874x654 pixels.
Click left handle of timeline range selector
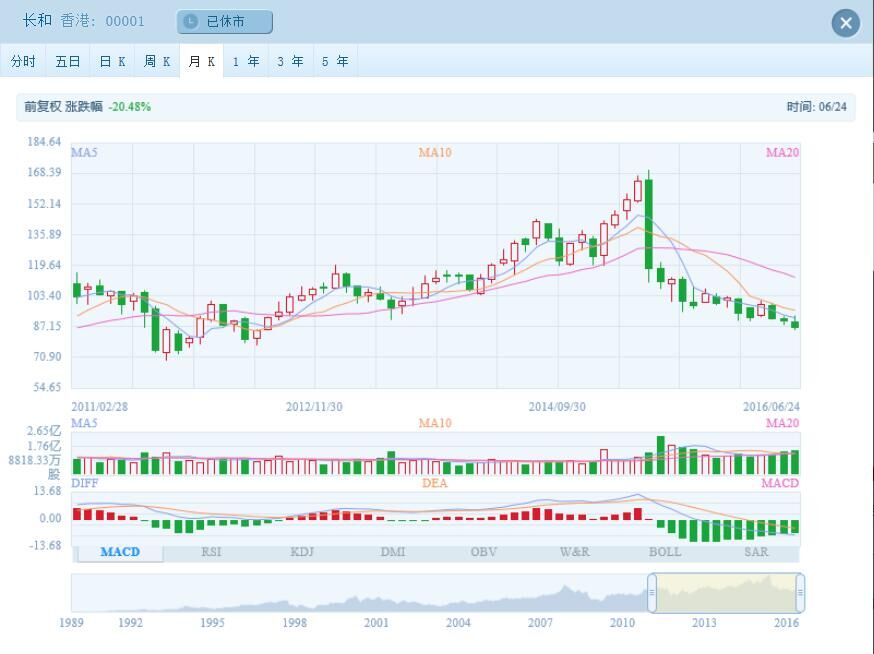[x=652, y=593]
